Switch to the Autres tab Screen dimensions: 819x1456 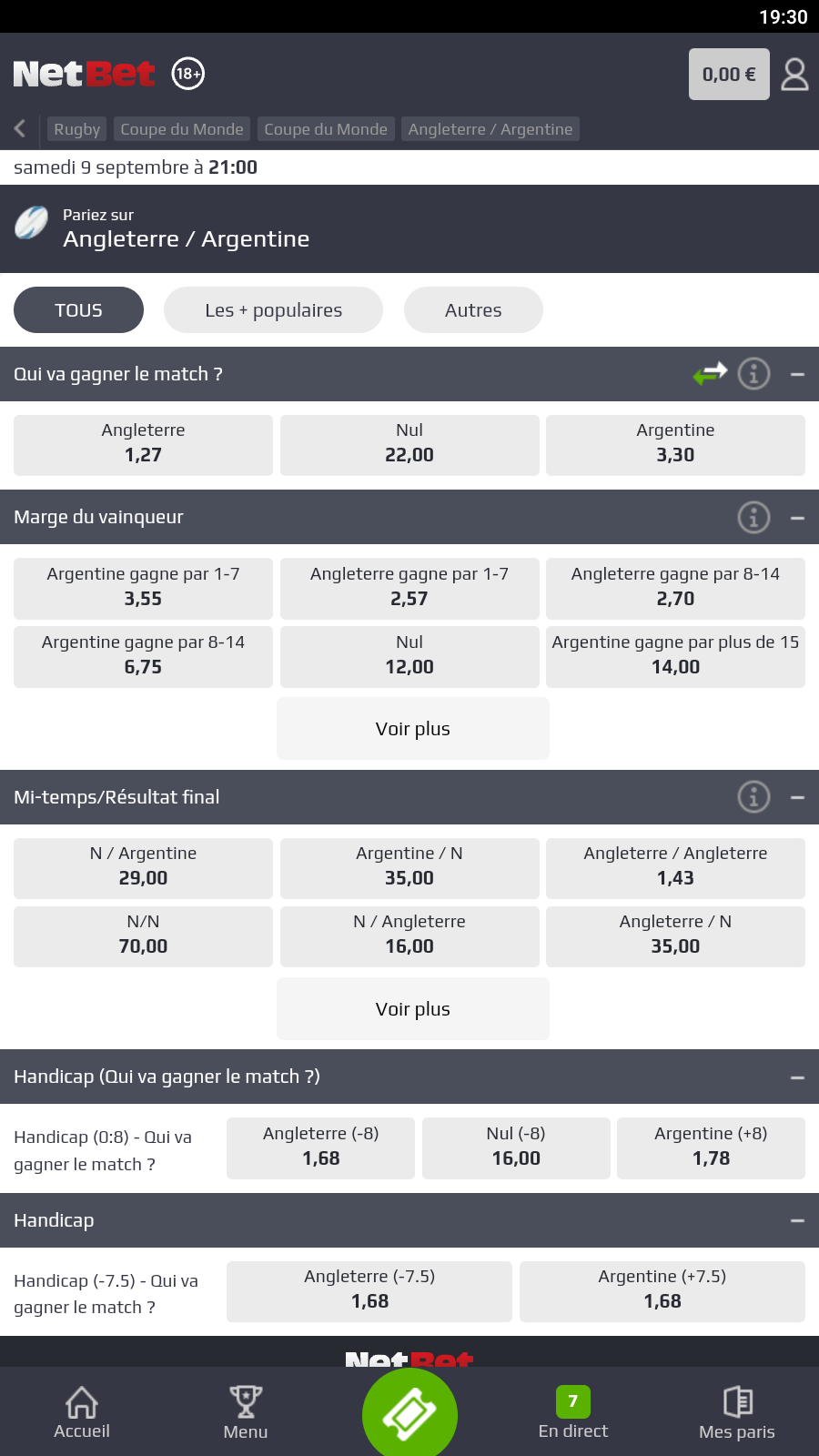point(473,310)
